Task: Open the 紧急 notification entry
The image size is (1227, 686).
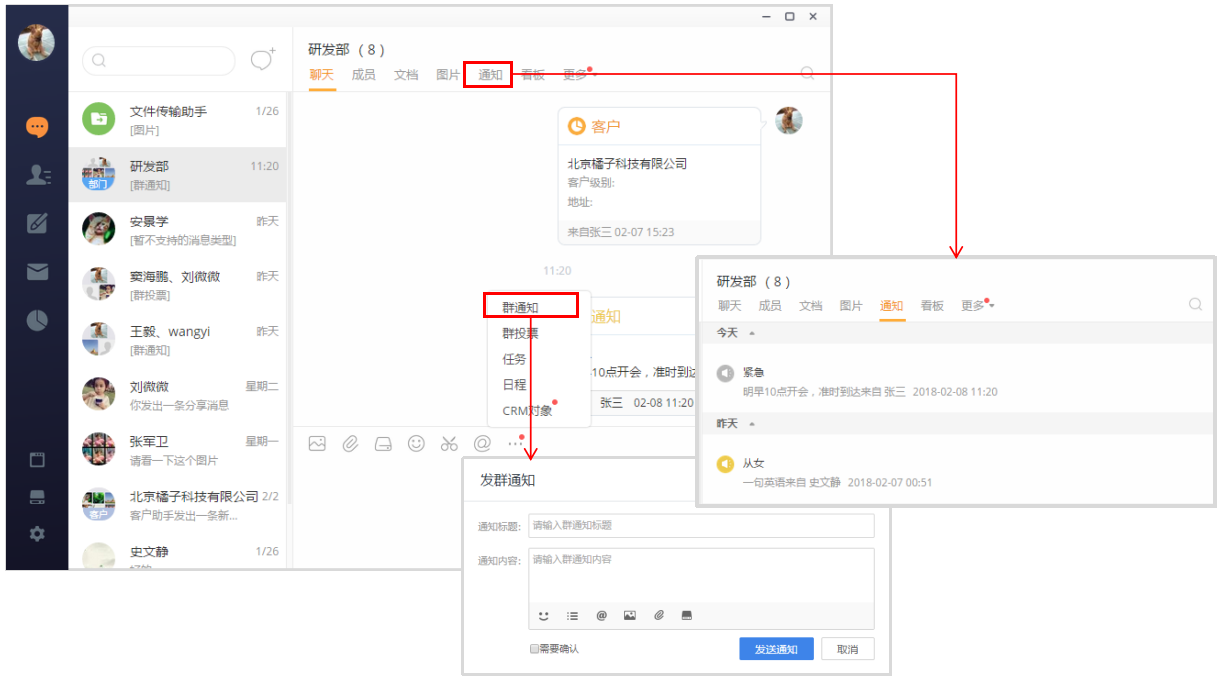Action: tap(955, 381)
